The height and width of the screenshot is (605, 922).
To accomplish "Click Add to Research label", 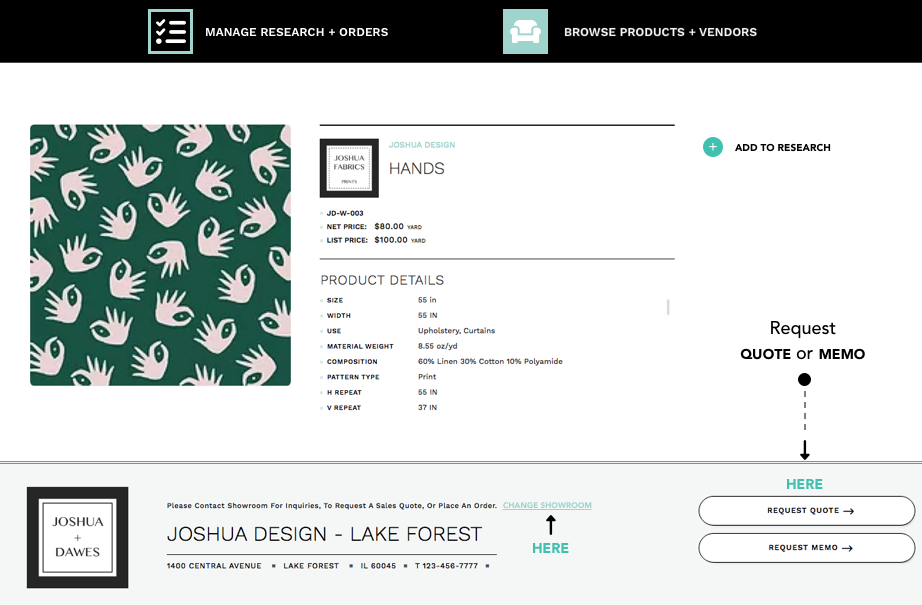I will click(783, 148).
